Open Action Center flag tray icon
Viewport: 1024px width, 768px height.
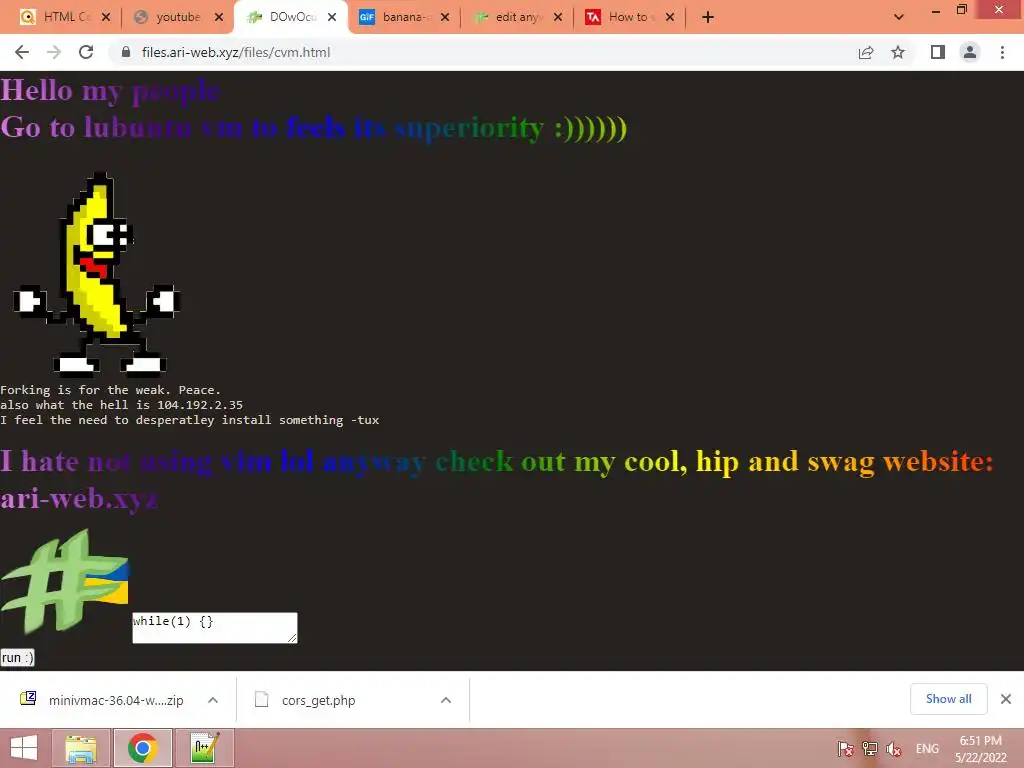click(x=845, y=748)
